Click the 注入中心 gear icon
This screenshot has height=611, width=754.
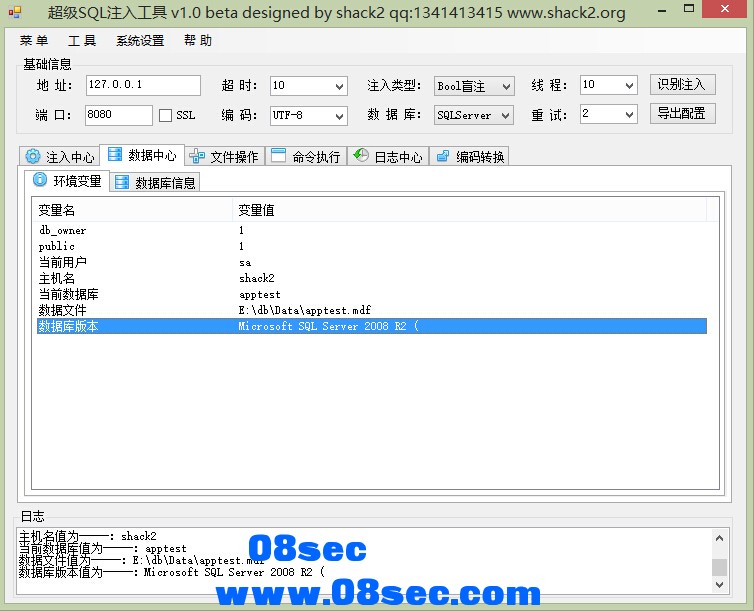click(33, 156)
